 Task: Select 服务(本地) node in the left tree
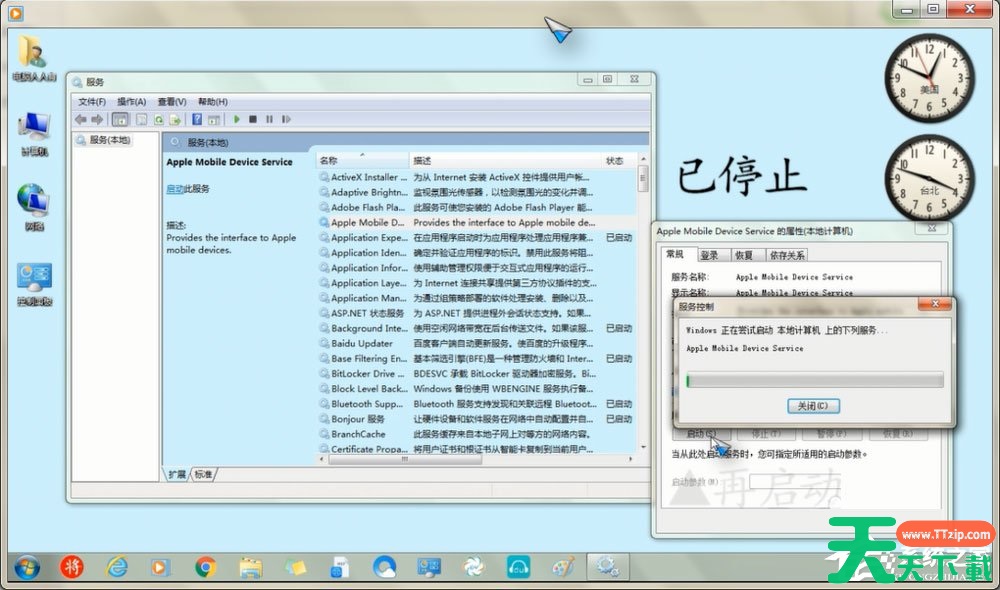[x=109, y=141]
